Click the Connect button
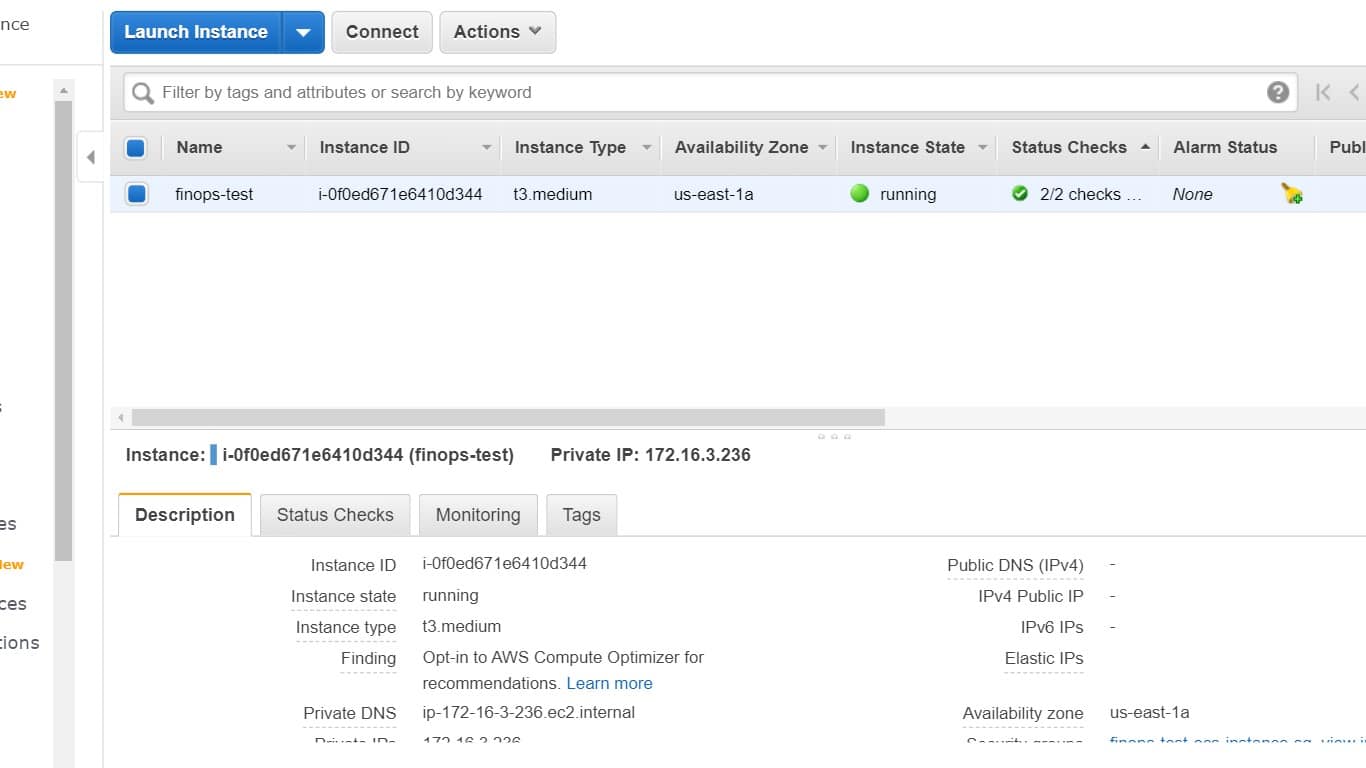This screenshot has height=768, width=1366. point(381,31)
